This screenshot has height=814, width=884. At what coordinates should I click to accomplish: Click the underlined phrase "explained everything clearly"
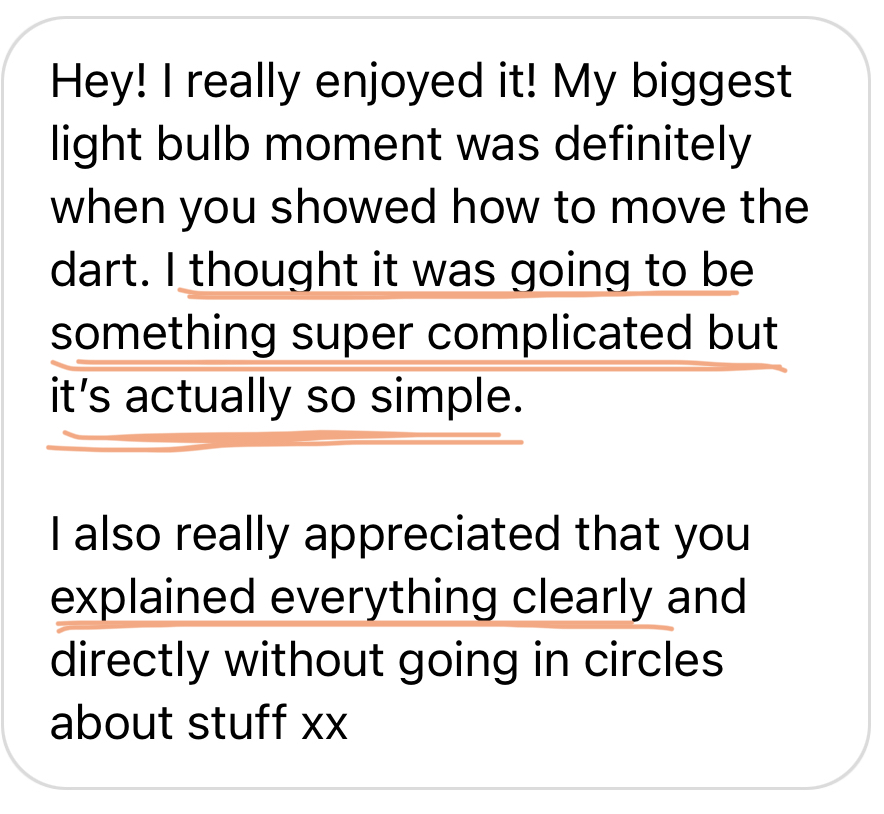351,600
